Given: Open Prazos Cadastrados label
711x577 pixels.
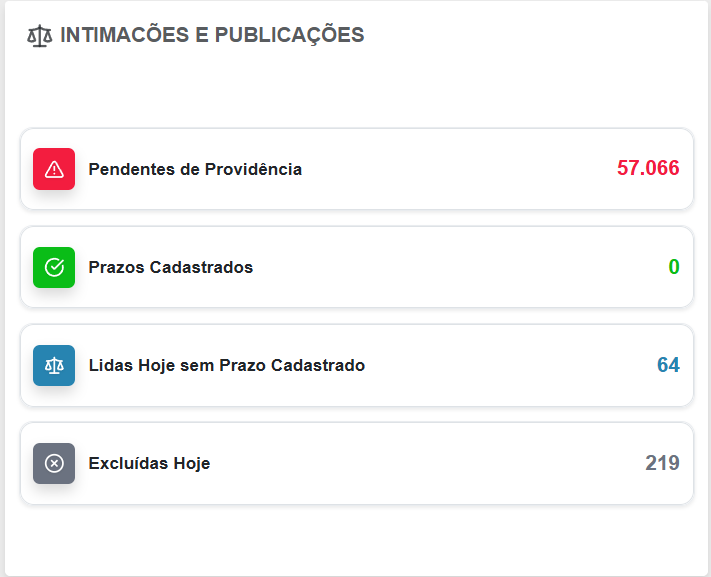Looking at the screenshot, I should pyautogui.click(x=170, y=267).
